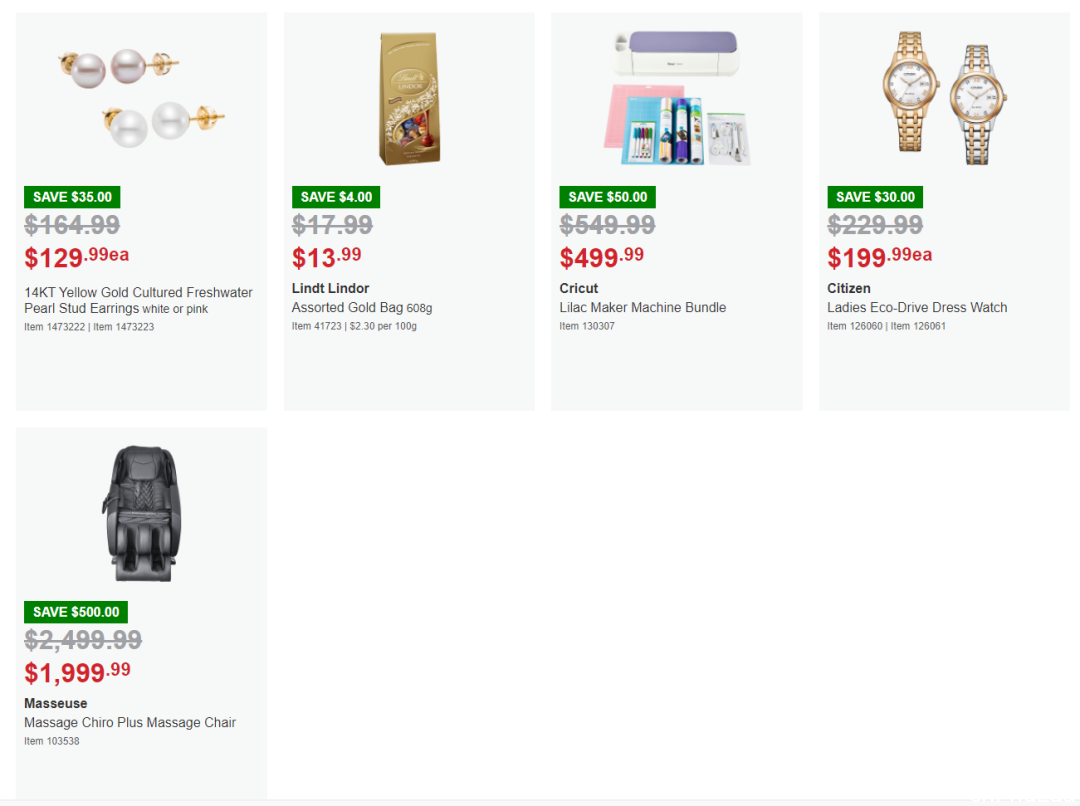Viewport: 1080px width, 806px height.
Task: Open the Lindt Lindor brand name link
Action: [x=331, y=288]
